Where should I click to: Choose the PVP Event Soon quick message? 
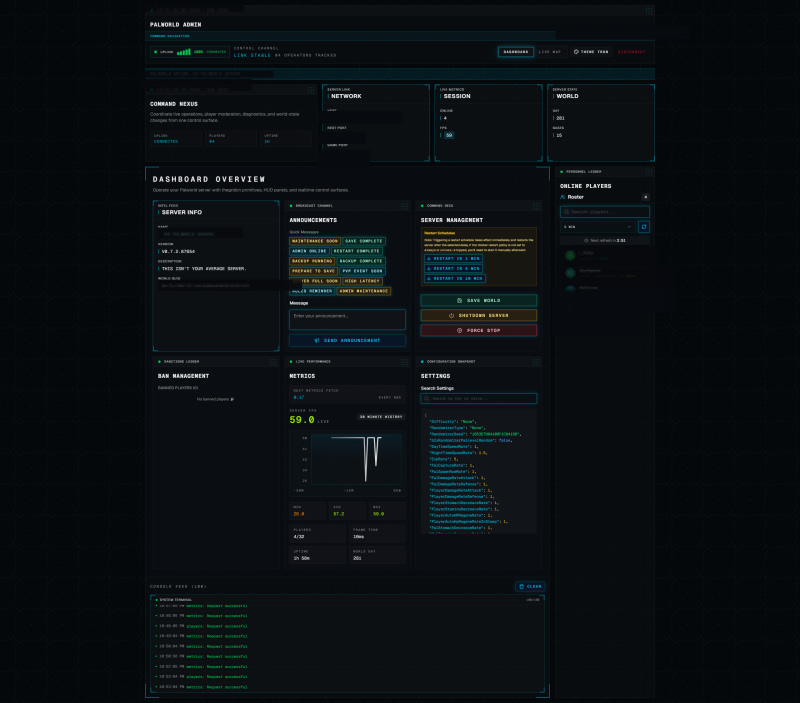(362, 271)
